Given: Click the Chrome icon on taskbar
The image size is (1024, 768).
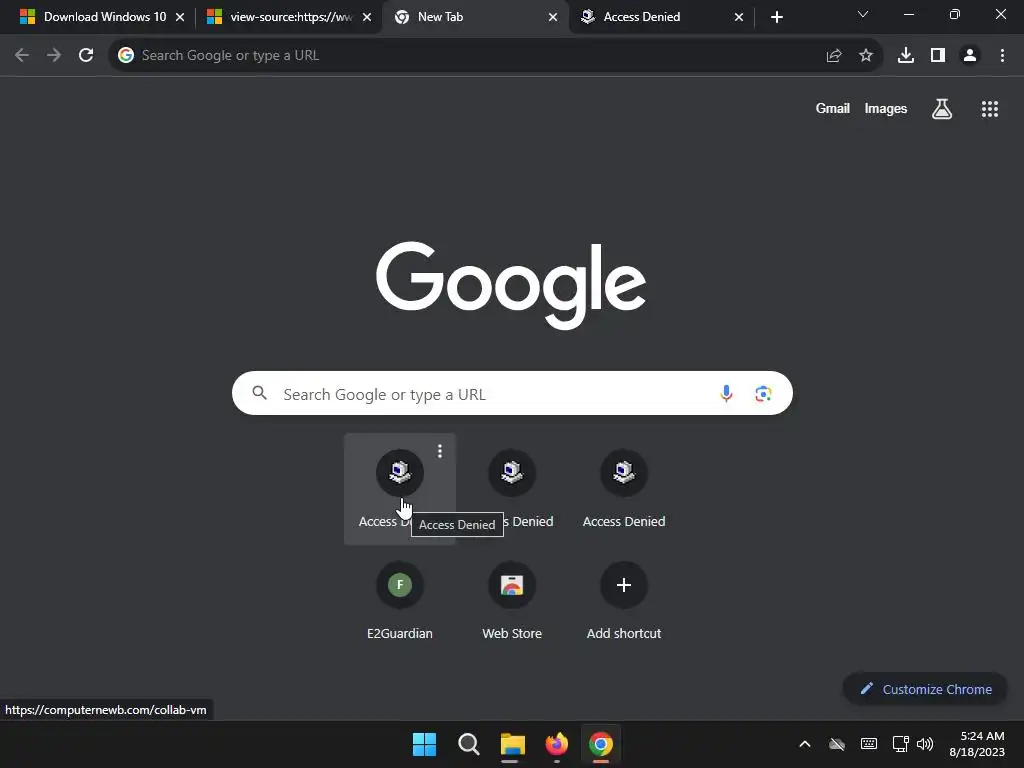Looking at the screenshot, I should coord(601,744).
